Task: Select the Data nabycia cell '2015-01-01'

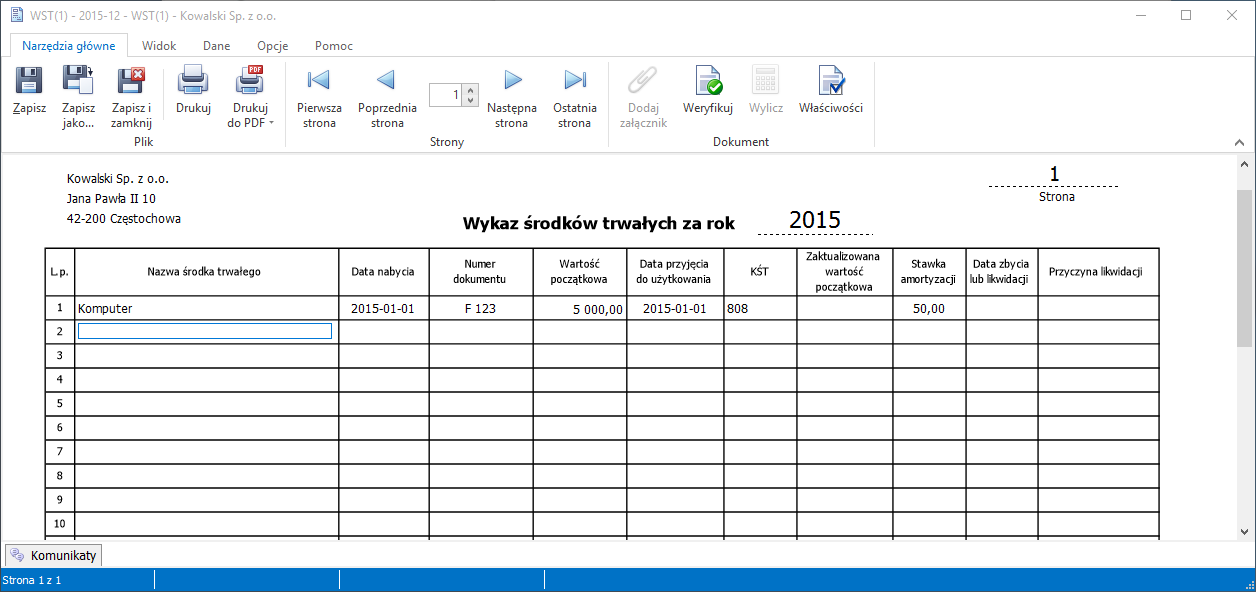Action: click(x=384, y=308)
